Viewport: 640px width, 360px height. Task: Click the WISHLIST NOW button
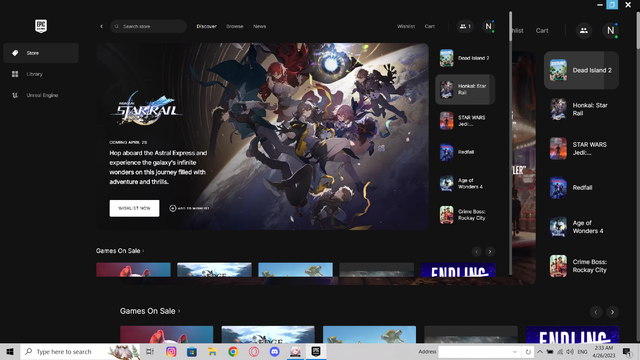134,208
